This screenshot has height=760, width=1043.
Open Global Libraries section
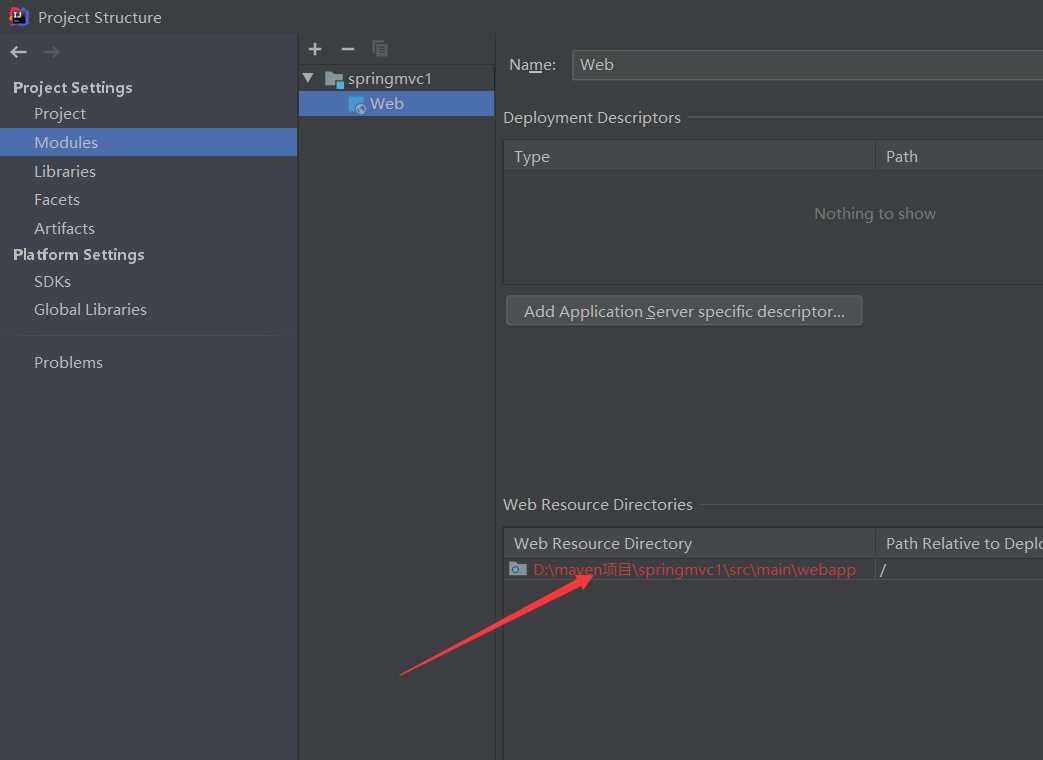click(x=90, y=309)
